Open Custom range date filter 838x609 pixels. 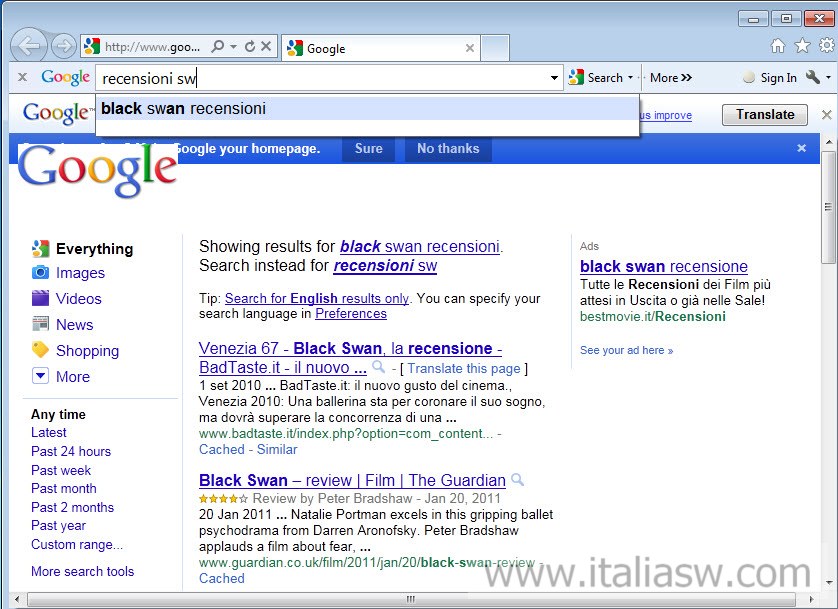(77, 544)
